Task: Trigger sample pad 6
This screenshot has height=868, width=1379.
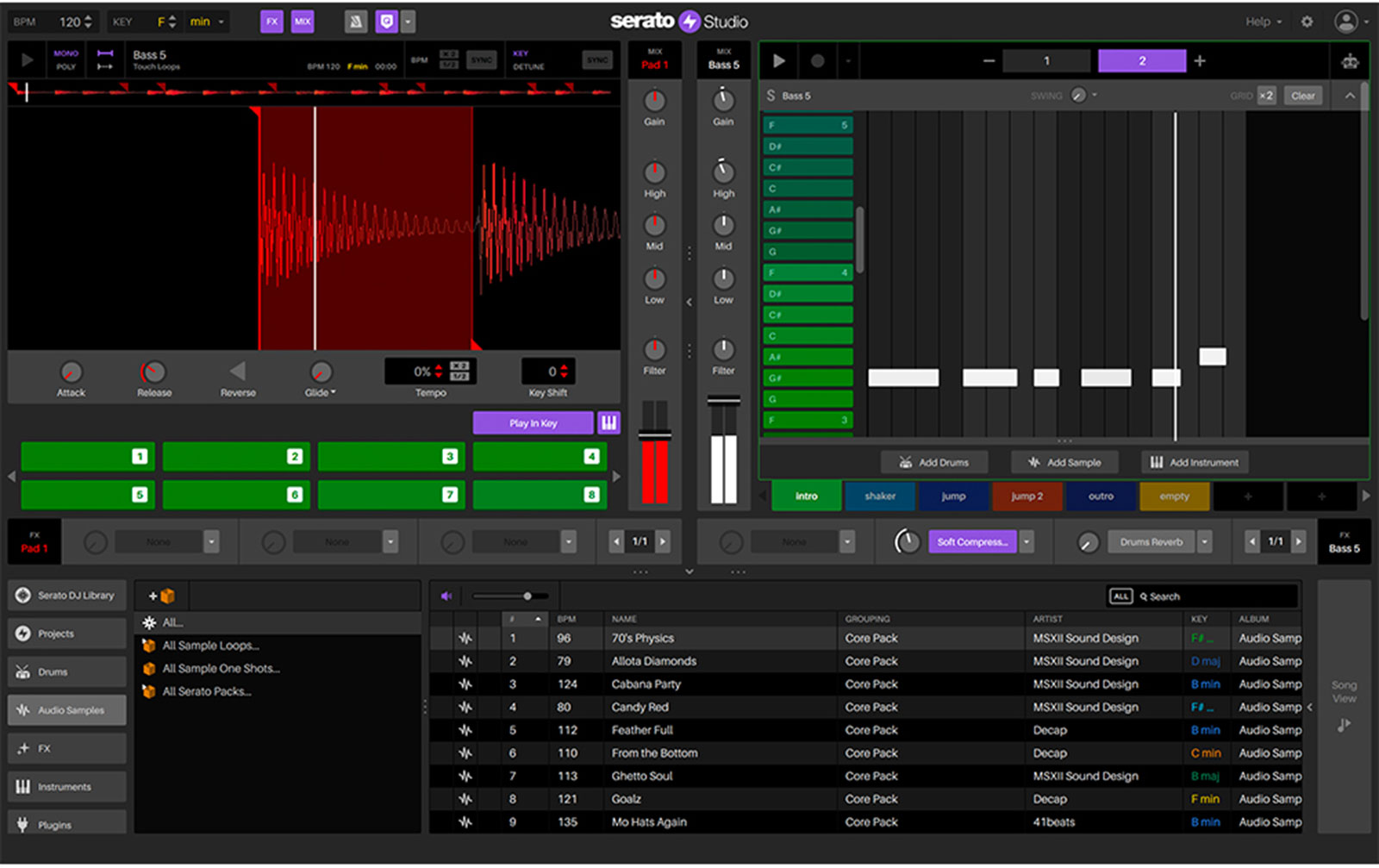Action: pyautogui.click(x=235, y=495)
